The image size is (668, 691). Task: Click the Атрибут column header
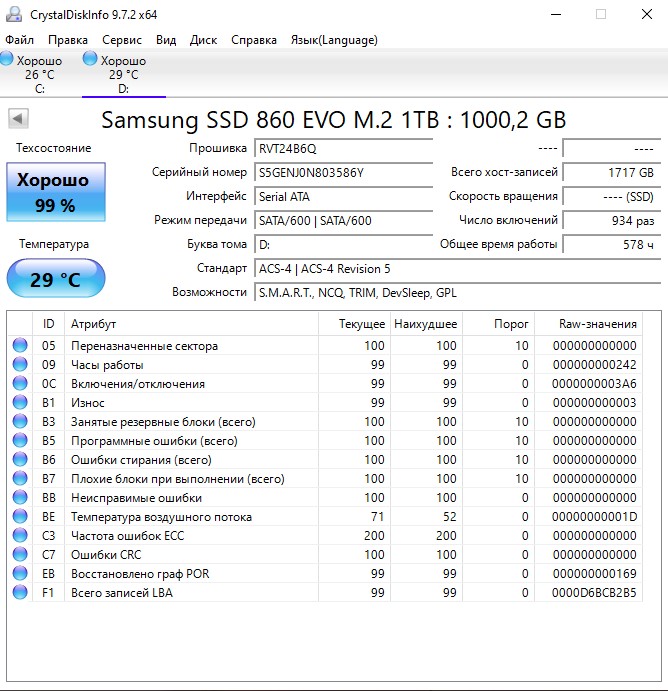(191, 324)
